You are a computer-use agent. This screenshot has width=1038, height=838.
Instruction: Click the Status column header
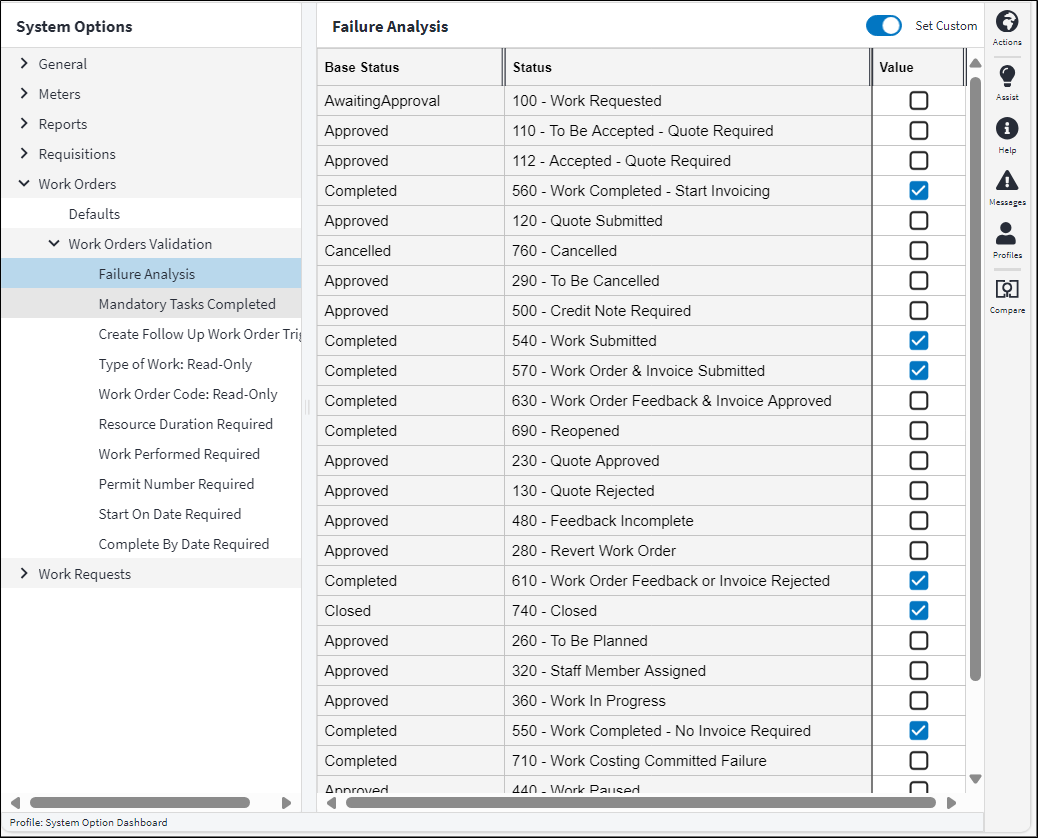pos(686,68)
